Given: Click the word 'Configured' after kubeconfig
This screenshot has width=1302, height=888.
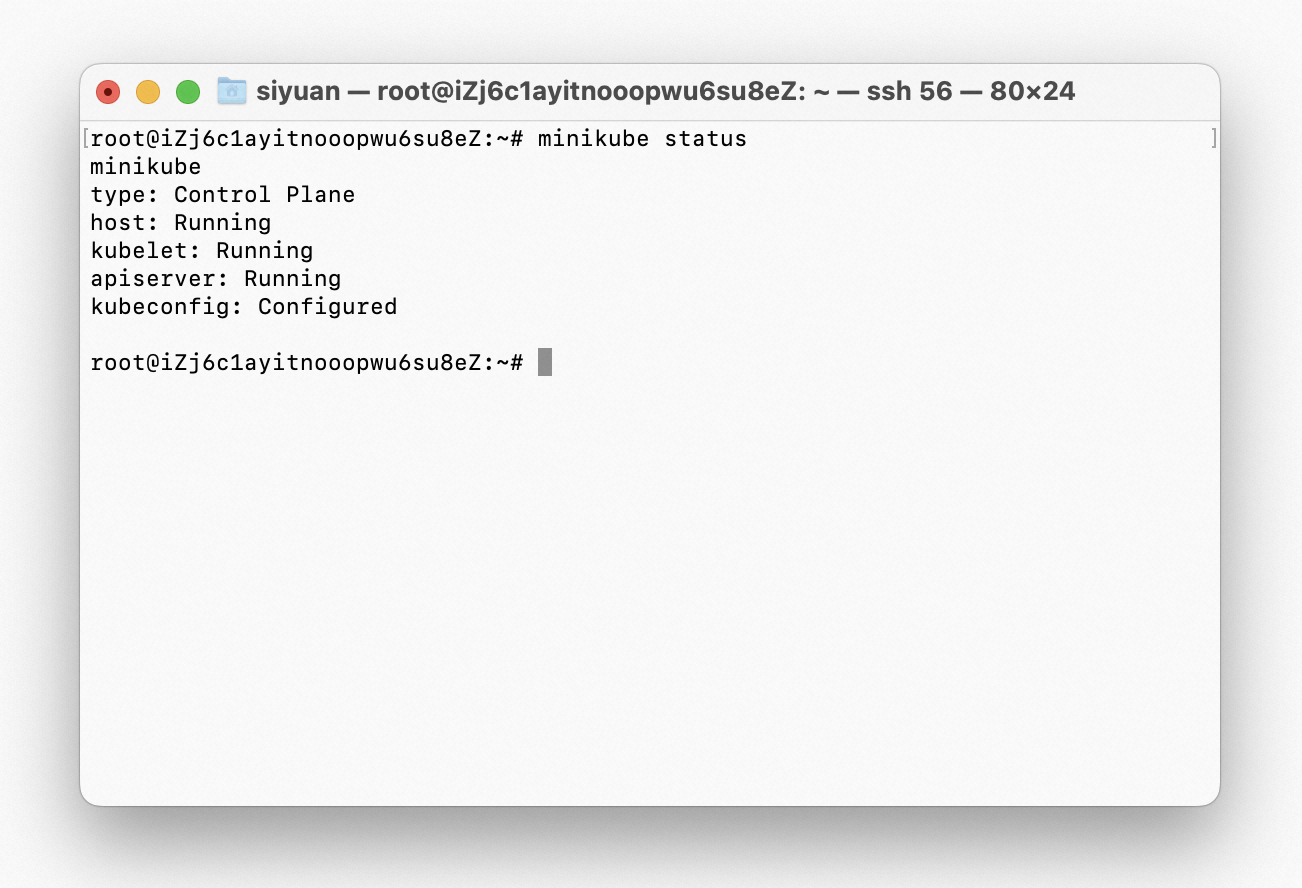Looking at the screenshot, I should tap(328, 306).
